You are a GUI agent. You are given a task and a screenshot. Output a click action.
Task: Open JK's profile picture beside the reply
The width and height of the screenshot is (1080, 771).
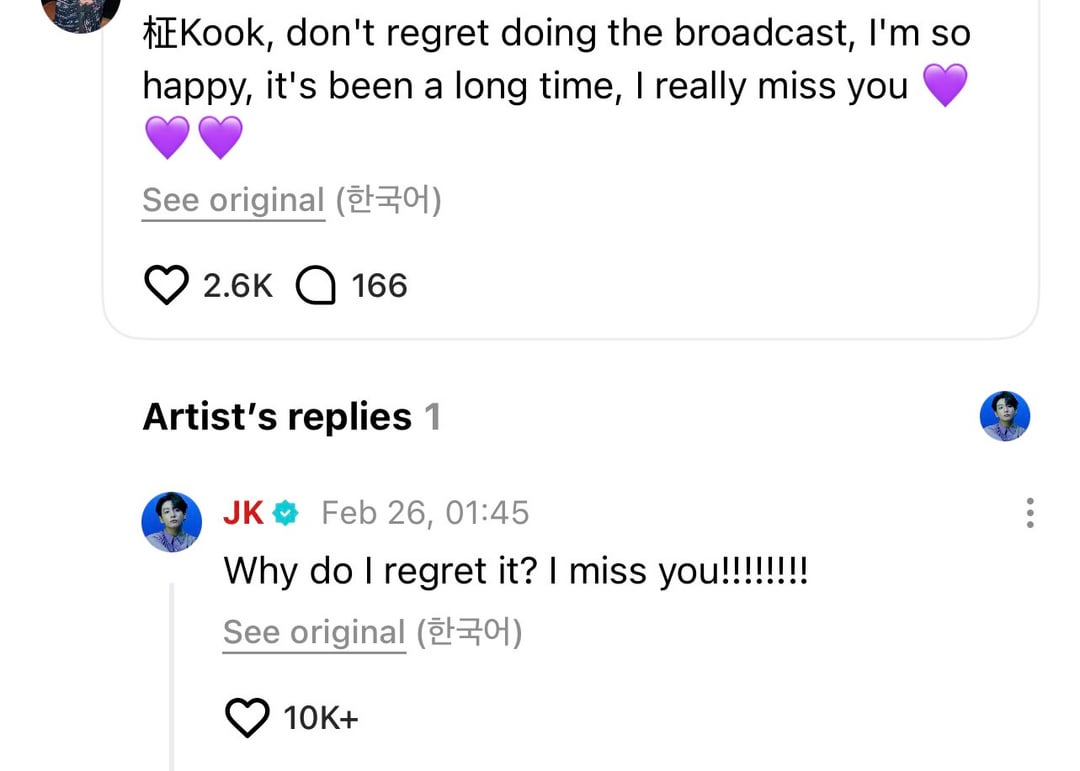pyautogui.click(x=172, y=521)
